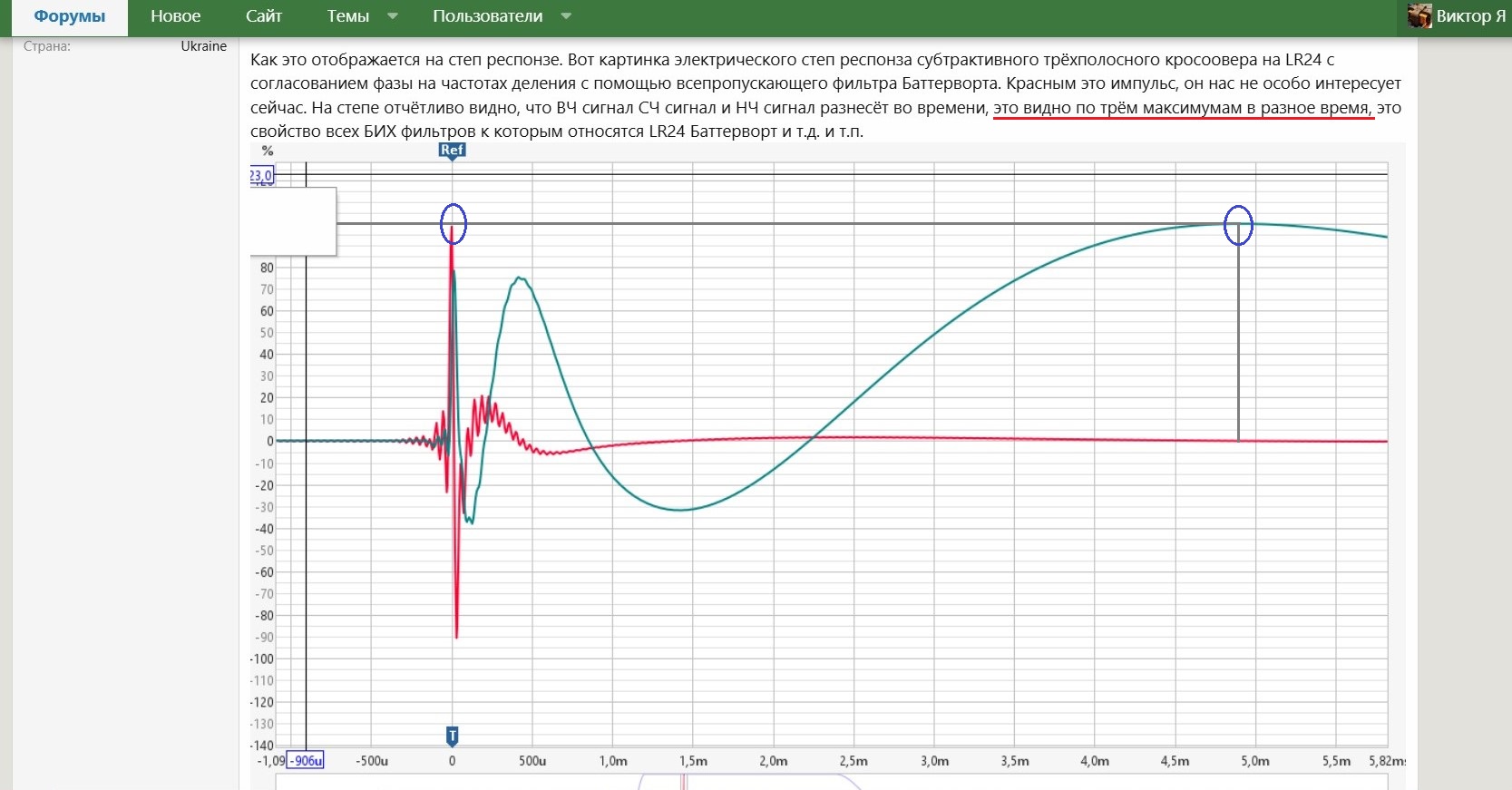This screenshot has width=1512, height=790.
Task: Click the 5,5m label on the time axis
Action: tap(1336, 761)
